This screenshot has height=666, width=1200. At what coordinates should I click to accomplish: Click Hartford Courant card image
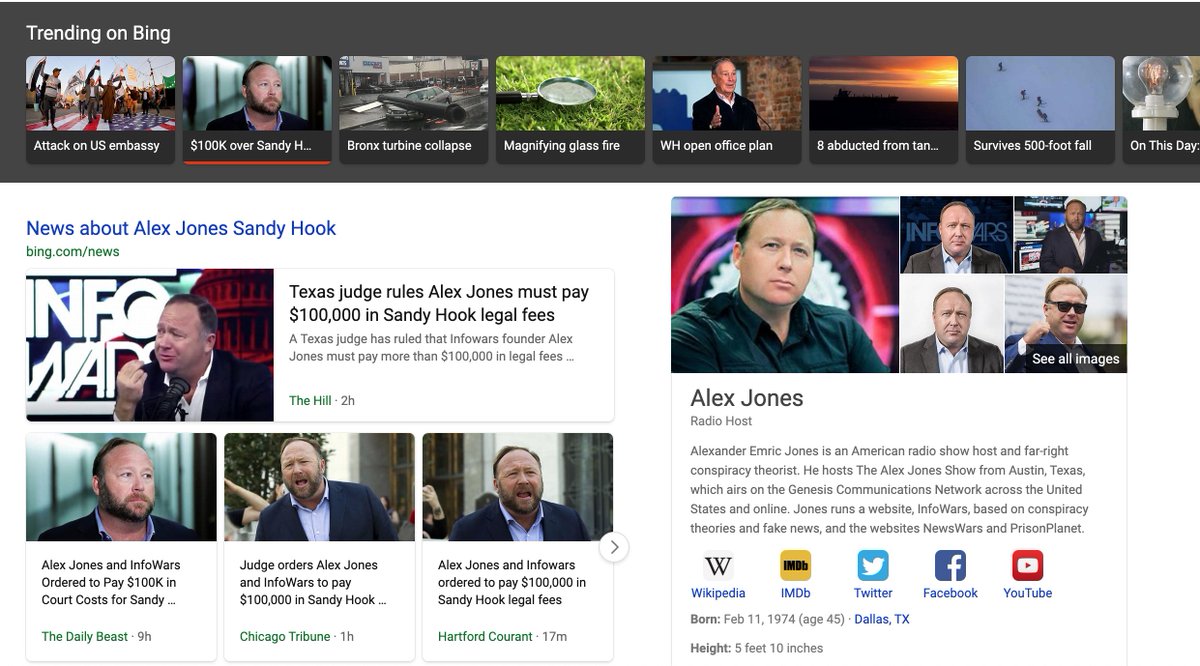click(x=518, y=487)
